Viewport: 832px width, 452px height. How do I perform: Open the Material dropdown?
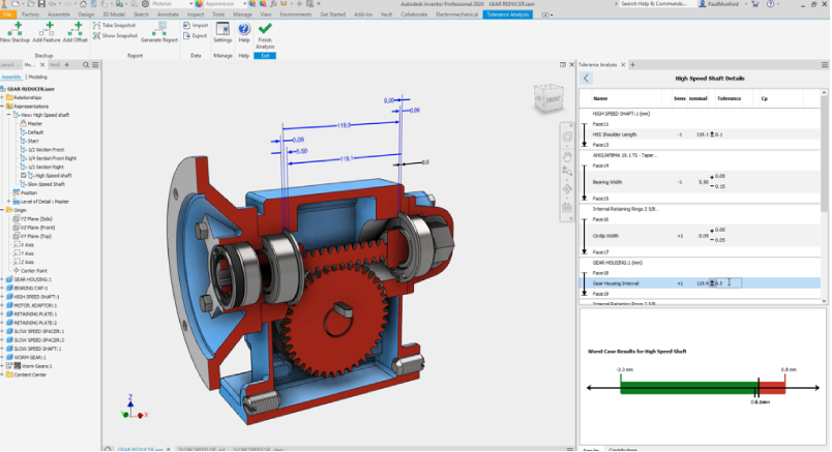[190, 4]
